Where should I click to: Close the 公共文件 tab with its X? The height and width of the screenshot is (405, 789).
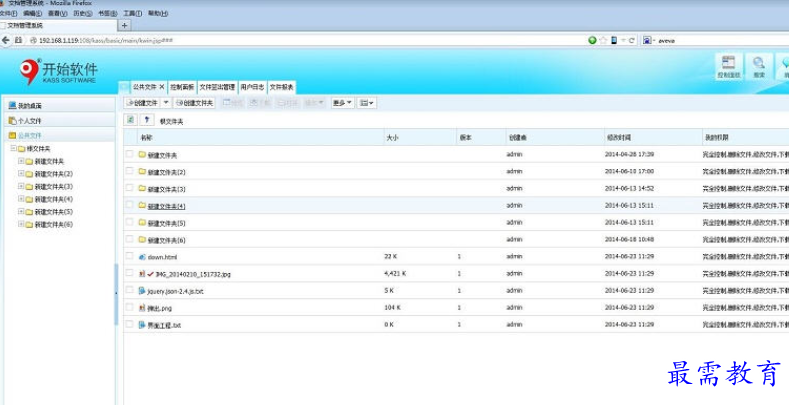coord(162,87)
